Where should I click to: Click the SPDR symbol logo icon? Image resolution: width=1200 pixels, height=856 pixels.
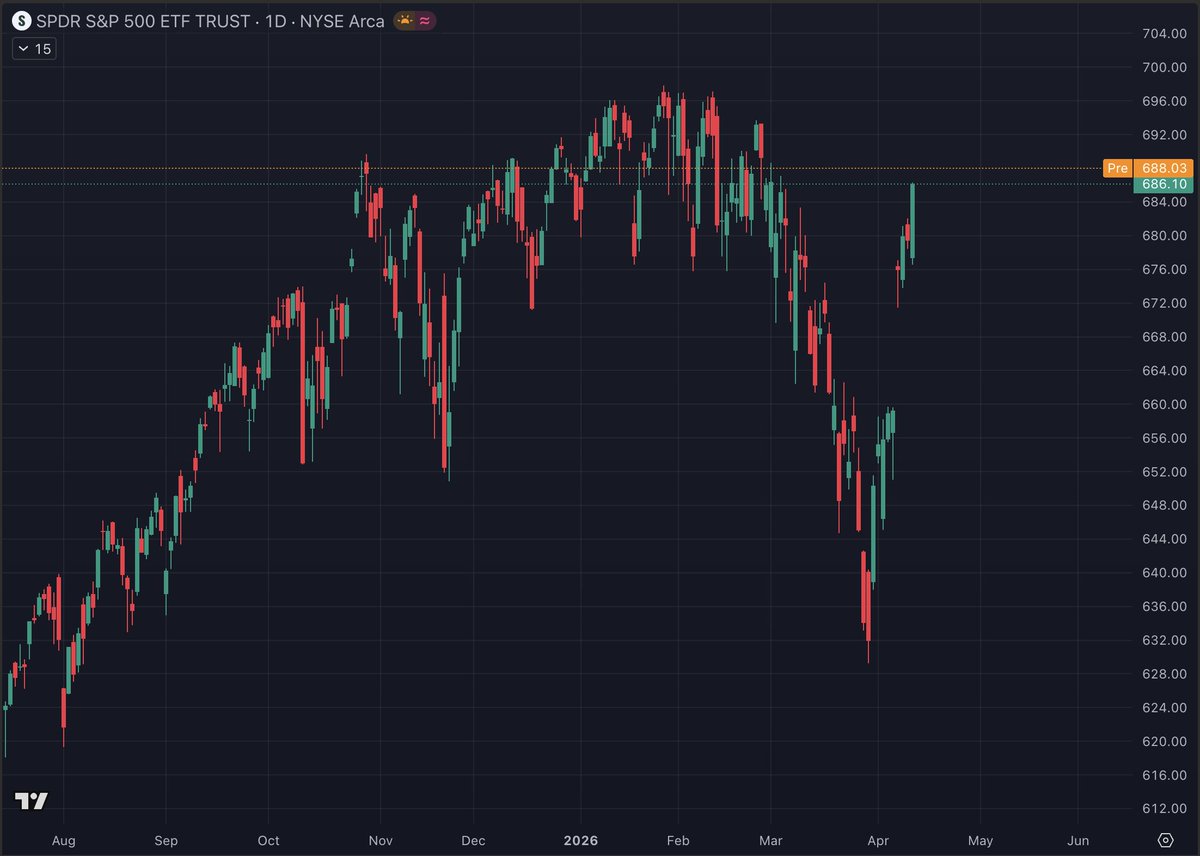[21, 20]
